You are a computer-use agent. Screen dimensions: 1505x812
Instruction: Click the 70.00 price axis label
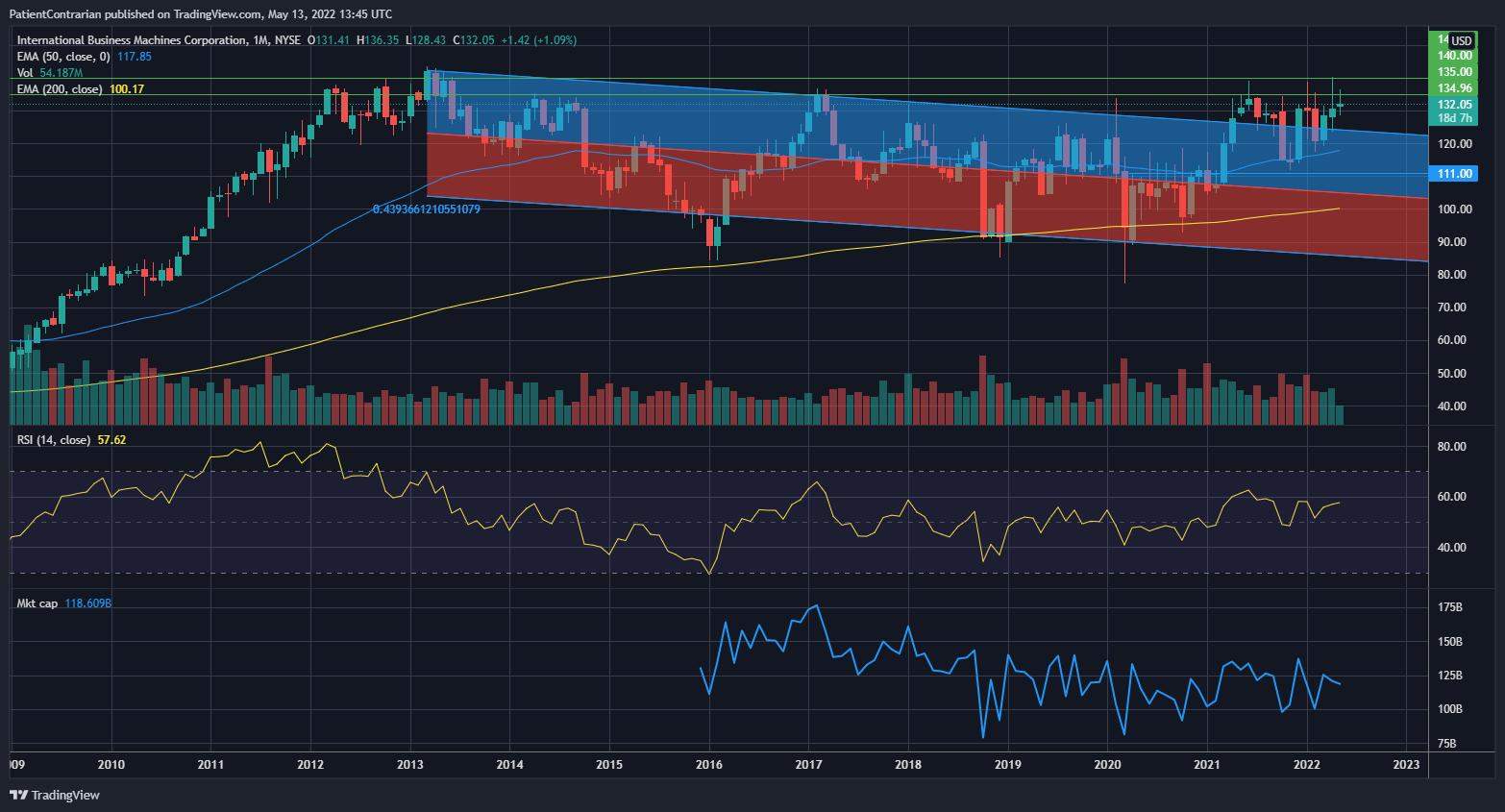click(x=1452, y=308)
